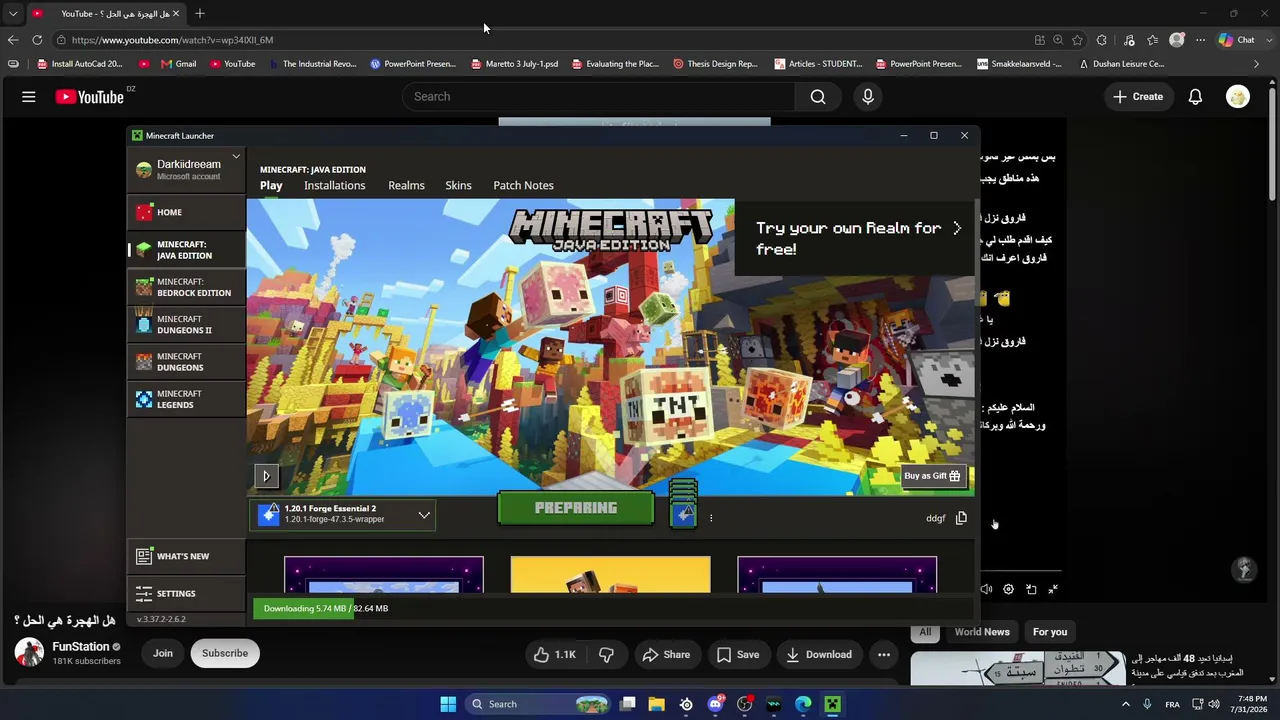Click the YouTube logo
The image size is (1280, 720).
point(89,97)
